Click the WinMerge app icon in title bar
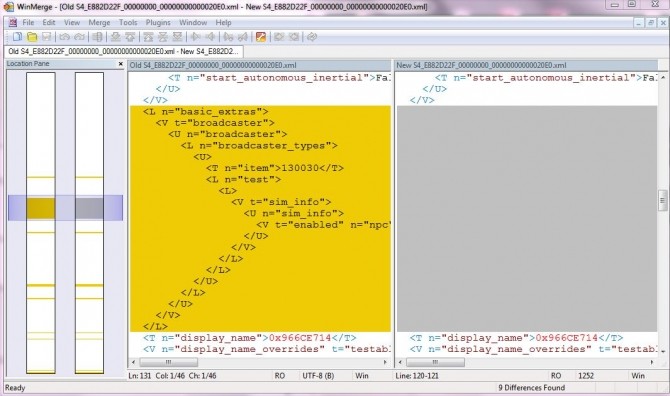This screenshot has width=670, height=396. (x=9, y=6)
